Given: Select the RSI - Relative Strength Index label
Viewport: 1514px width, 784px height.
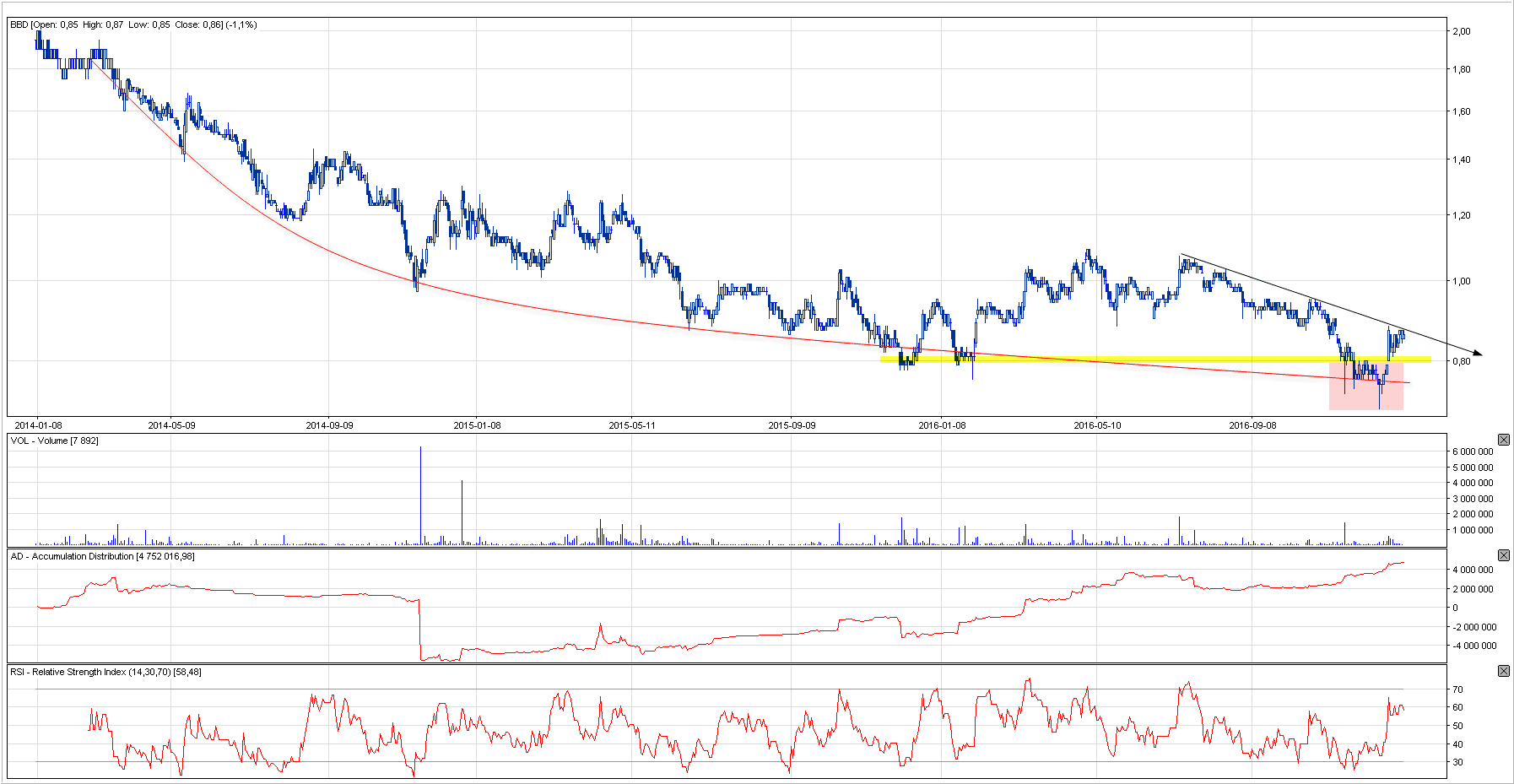Looking at the screenshot, I should point(105,672).
